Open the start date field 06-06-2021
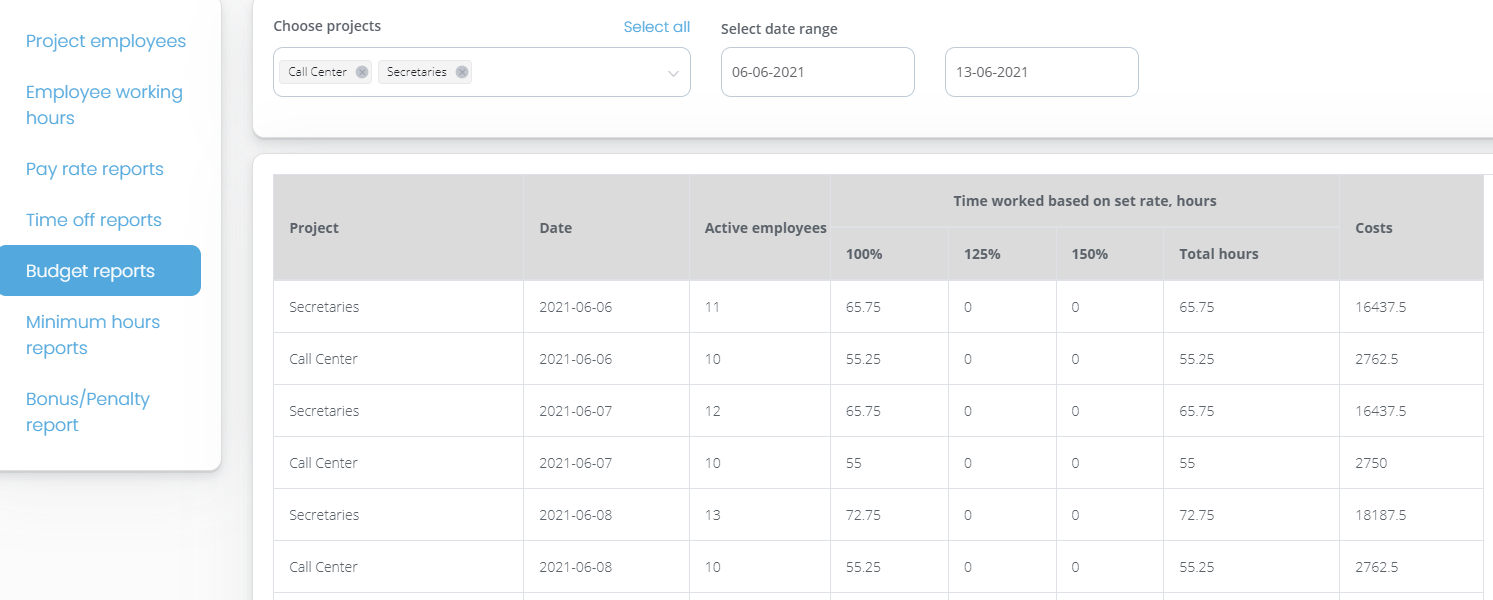 817,72
